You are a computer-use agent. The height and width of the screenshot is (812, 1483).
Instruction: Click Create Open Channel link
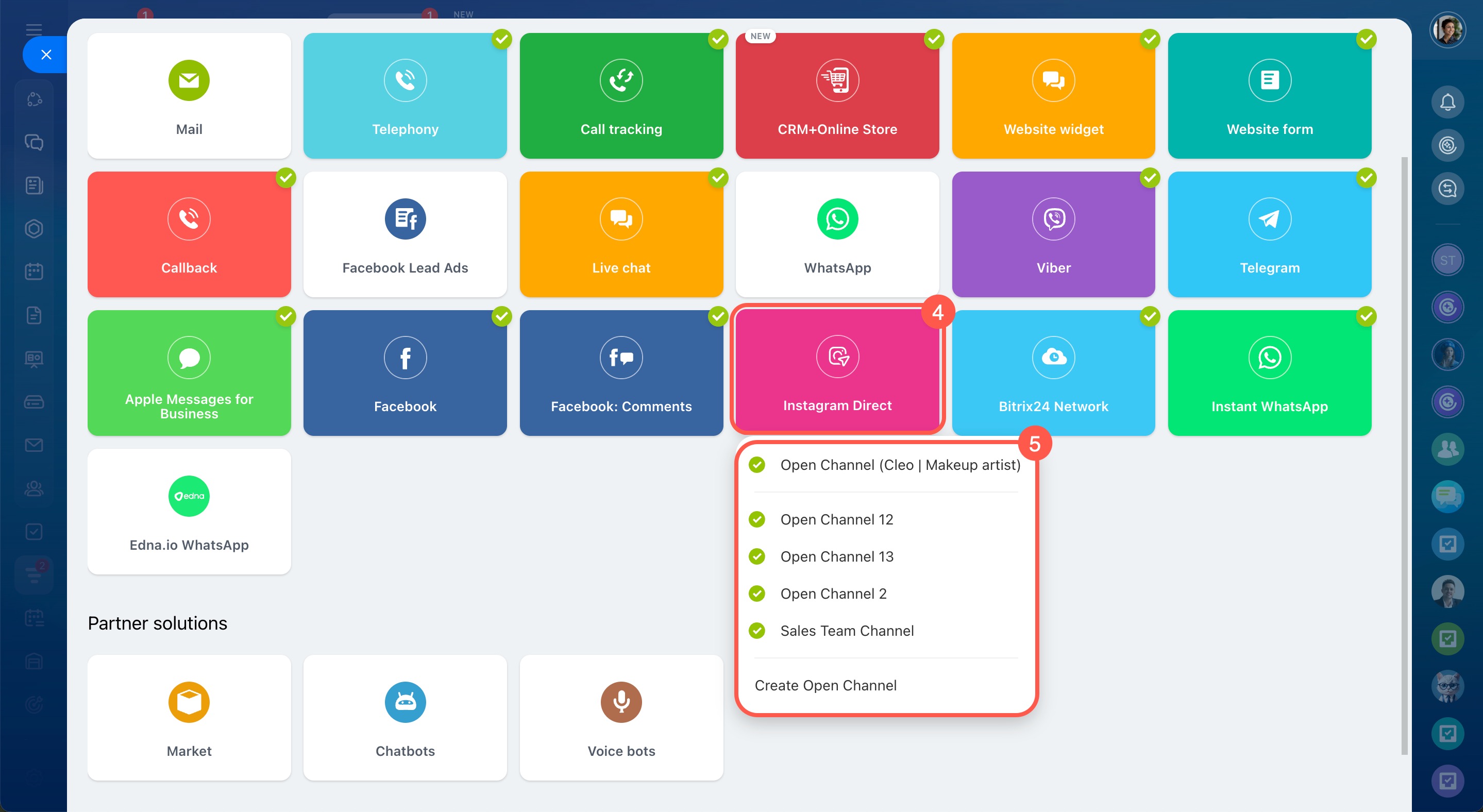[x=825, y=685]
